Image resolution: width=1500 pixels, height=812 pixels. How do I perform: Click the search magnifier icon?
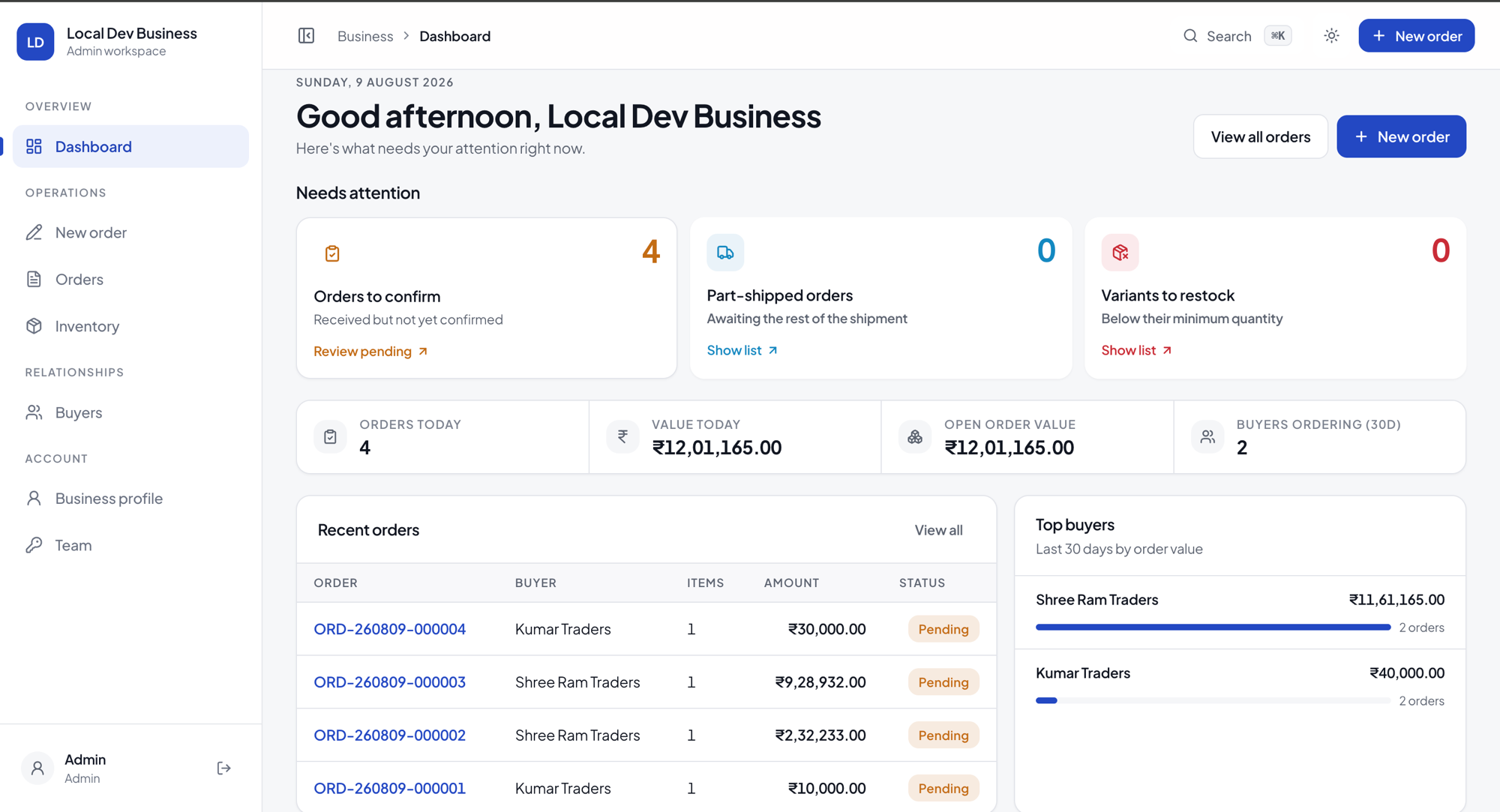(x=1190, y=35)
